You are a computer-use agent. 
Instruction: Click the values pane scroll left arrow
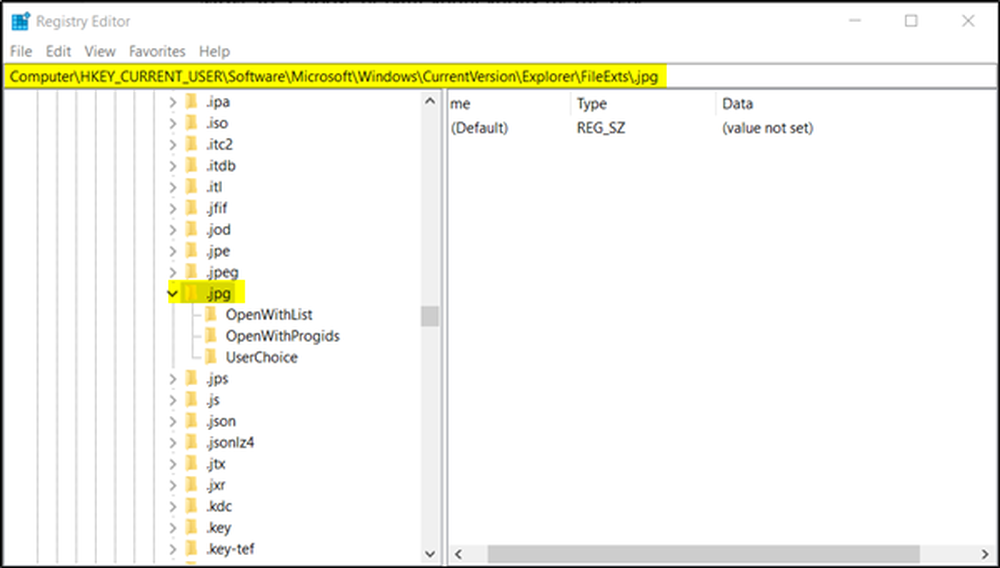pos(458,554)
